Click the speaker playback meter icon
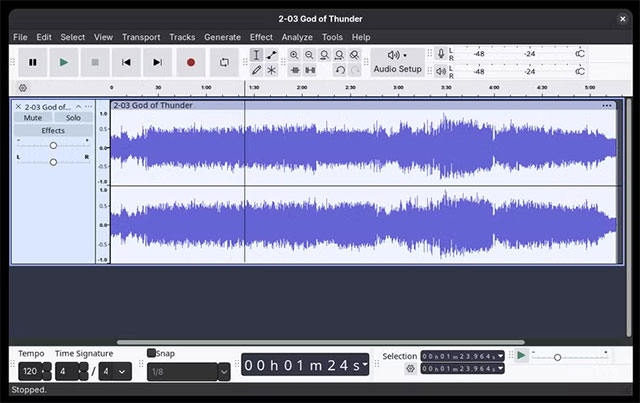 point(441,71)
